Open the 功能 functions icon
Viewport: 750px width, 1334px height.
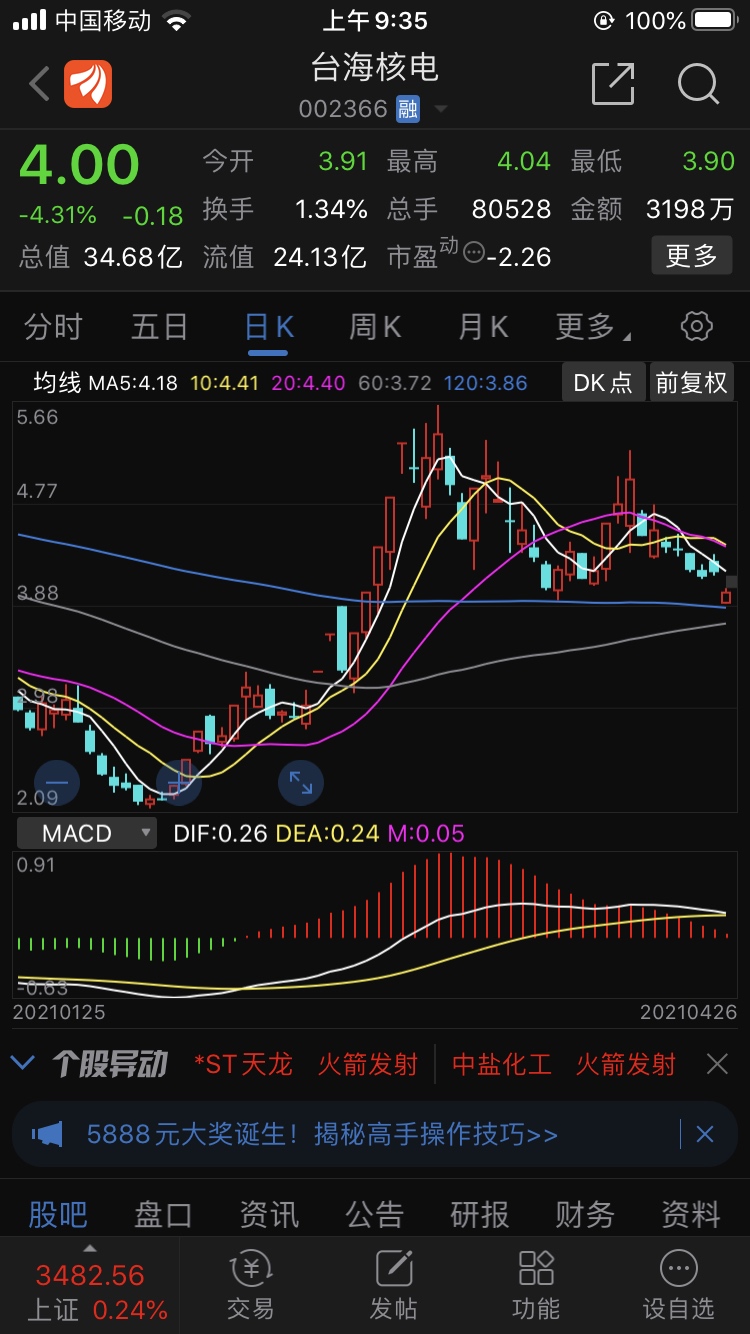[x=536, y=1284]
